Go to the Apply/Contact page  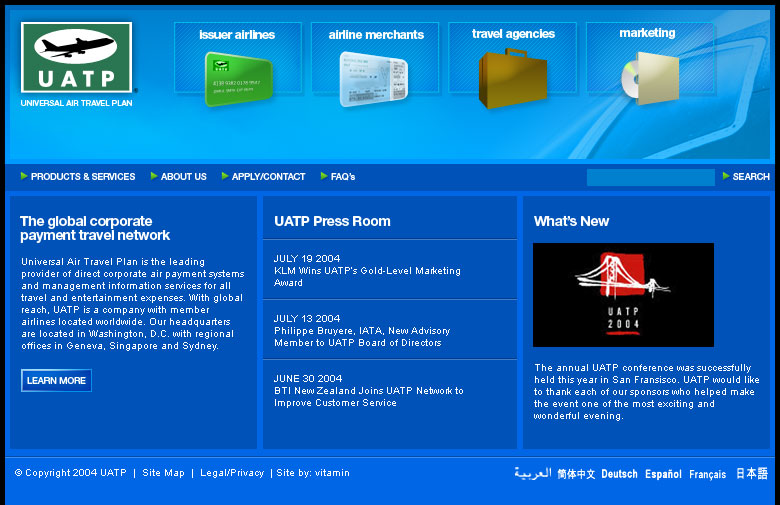(x=268, y=177)
